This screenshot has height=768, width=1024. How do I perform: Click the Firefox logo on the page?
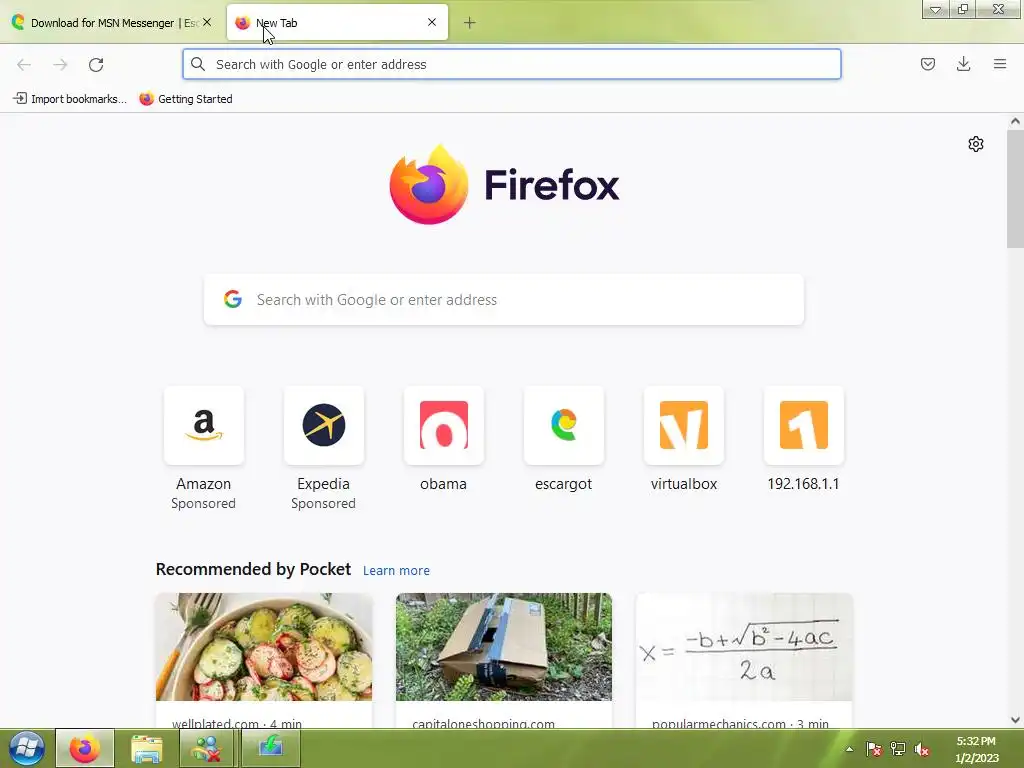428,185
